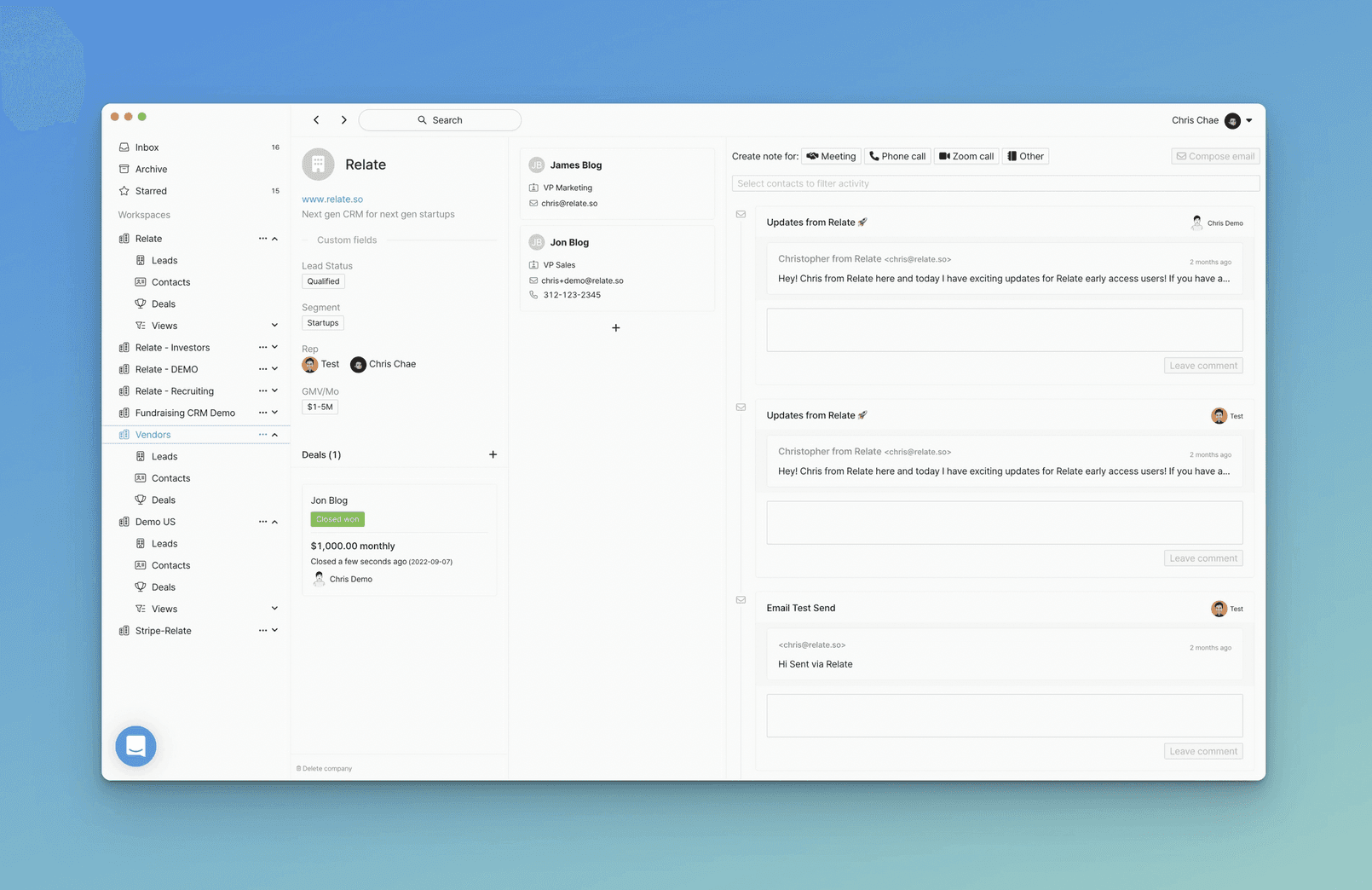Create a Meeting note
Viewport: 1372px width, 890px height.
tap(831, 156)
